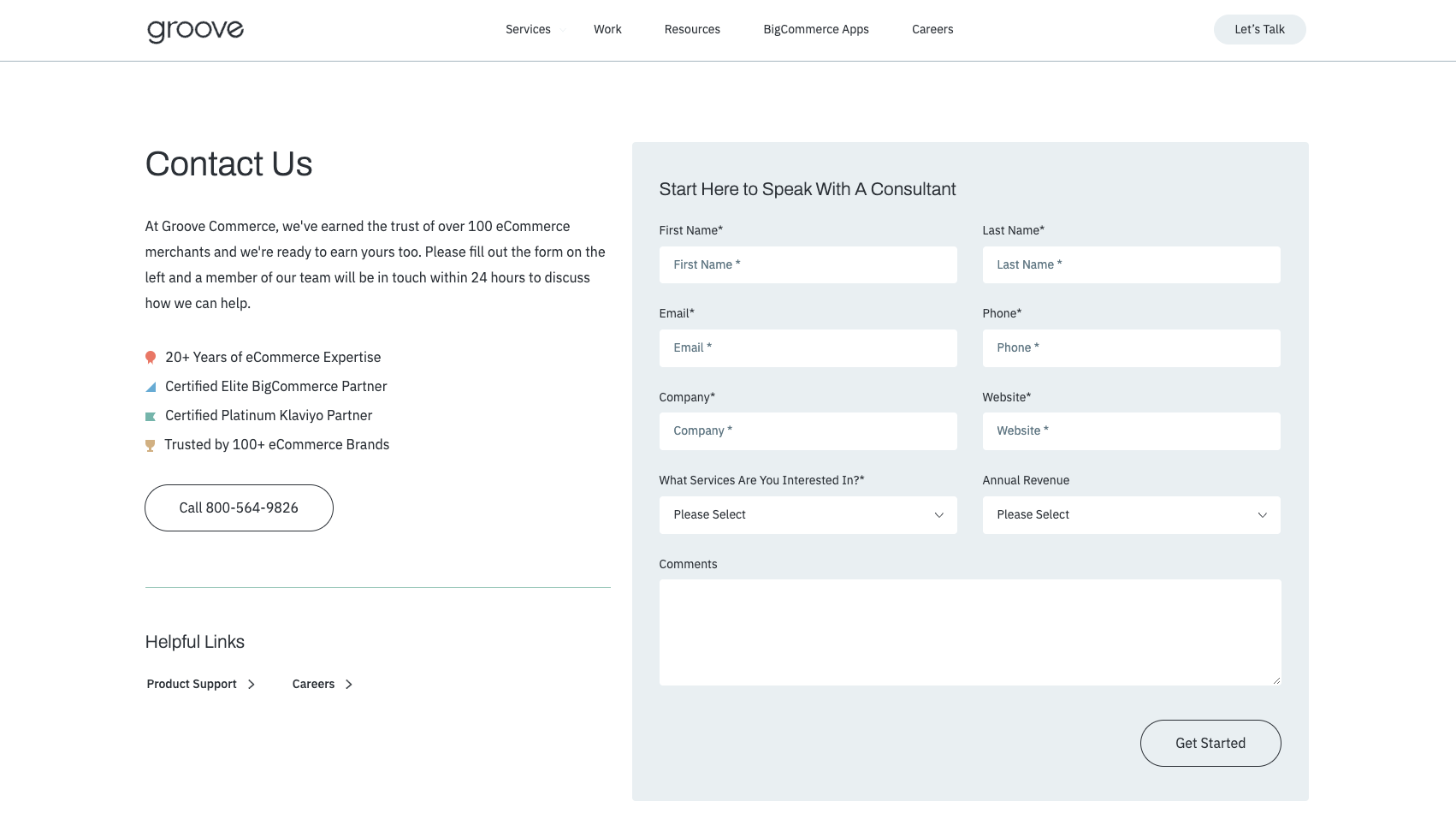This screenshot has height=819, width=1456.
Task: Click the red ribbon award icon
Action: point(151,358)
